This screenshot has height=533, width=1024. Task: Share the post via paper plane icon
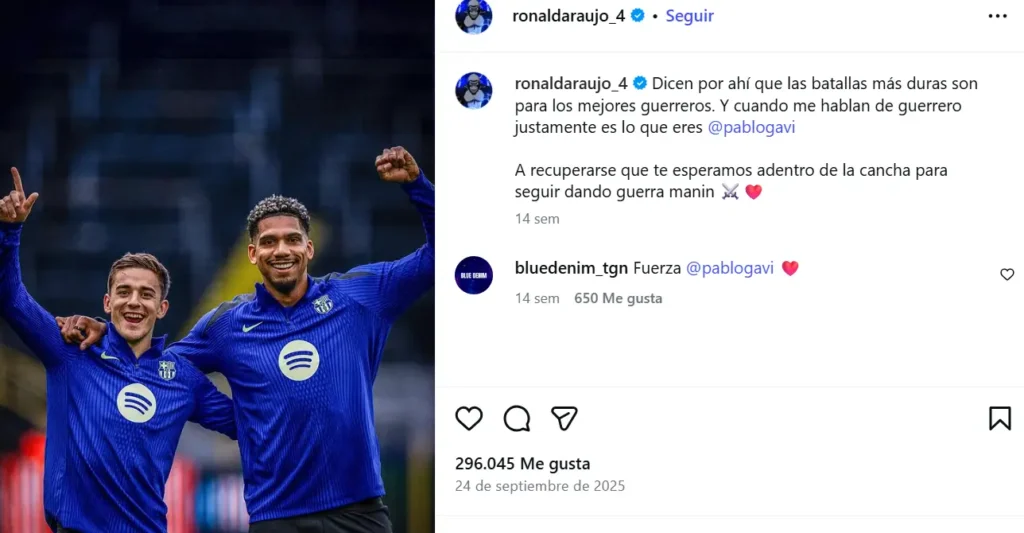tap(564, 419)
